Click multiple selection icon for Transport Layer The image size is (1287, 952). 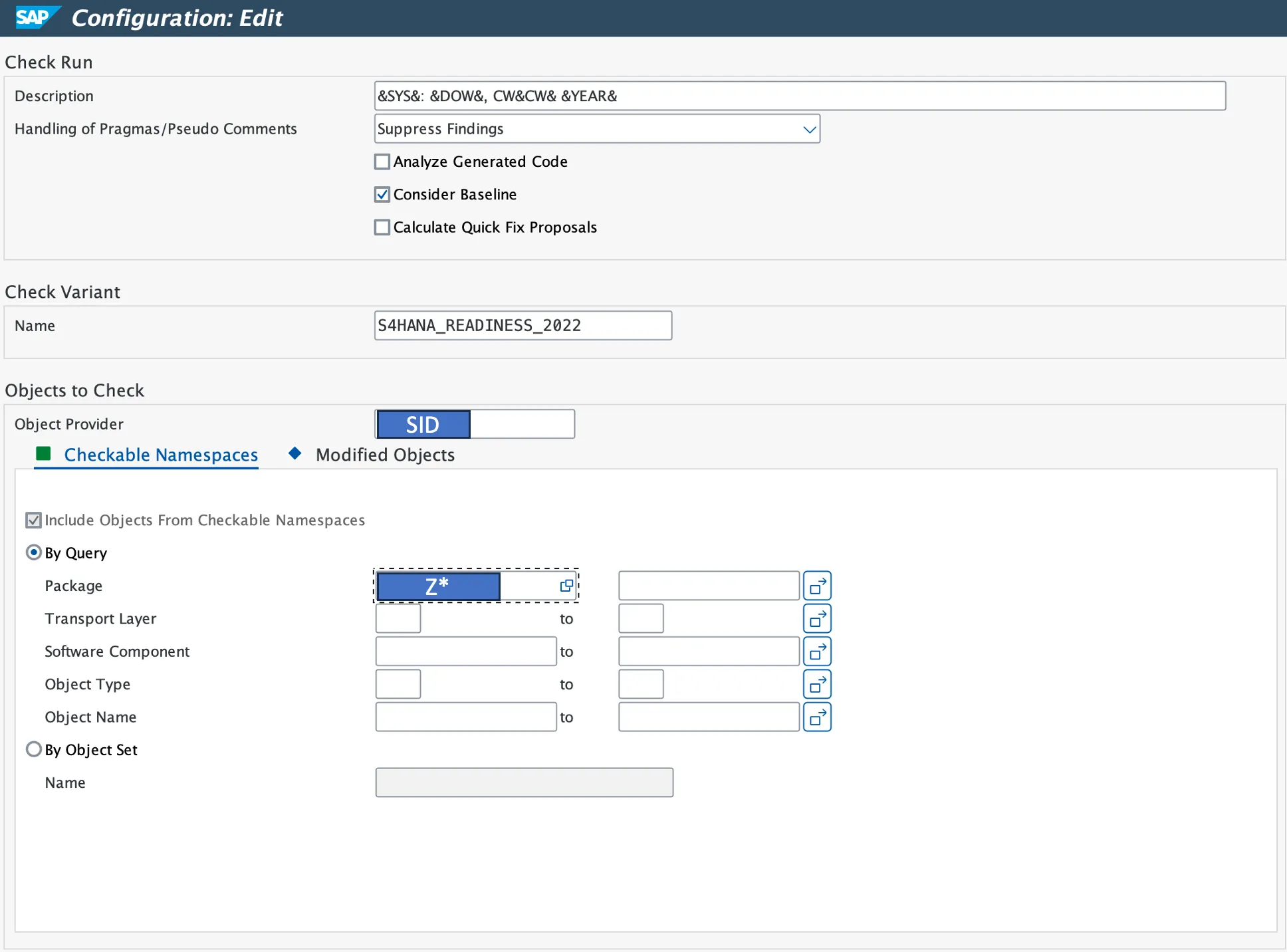(x=817, y=619)
